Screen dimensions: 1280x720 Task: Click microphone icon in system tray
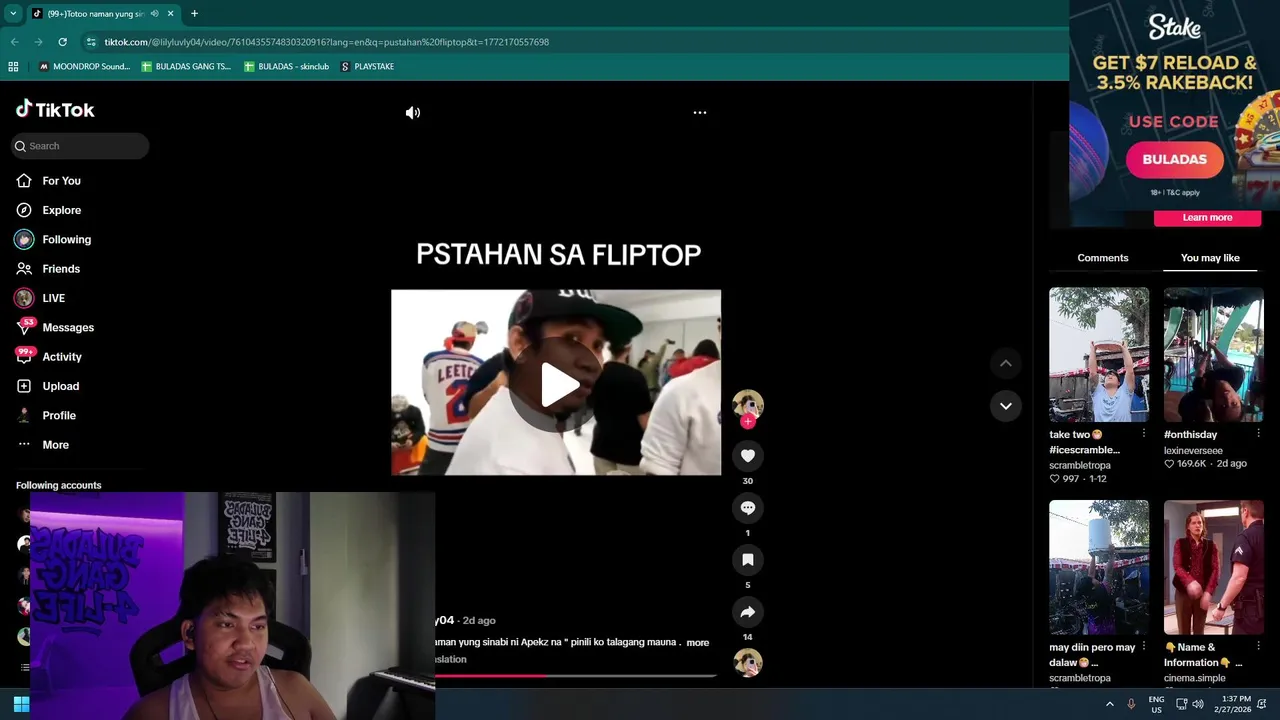tap(1131, 704)
